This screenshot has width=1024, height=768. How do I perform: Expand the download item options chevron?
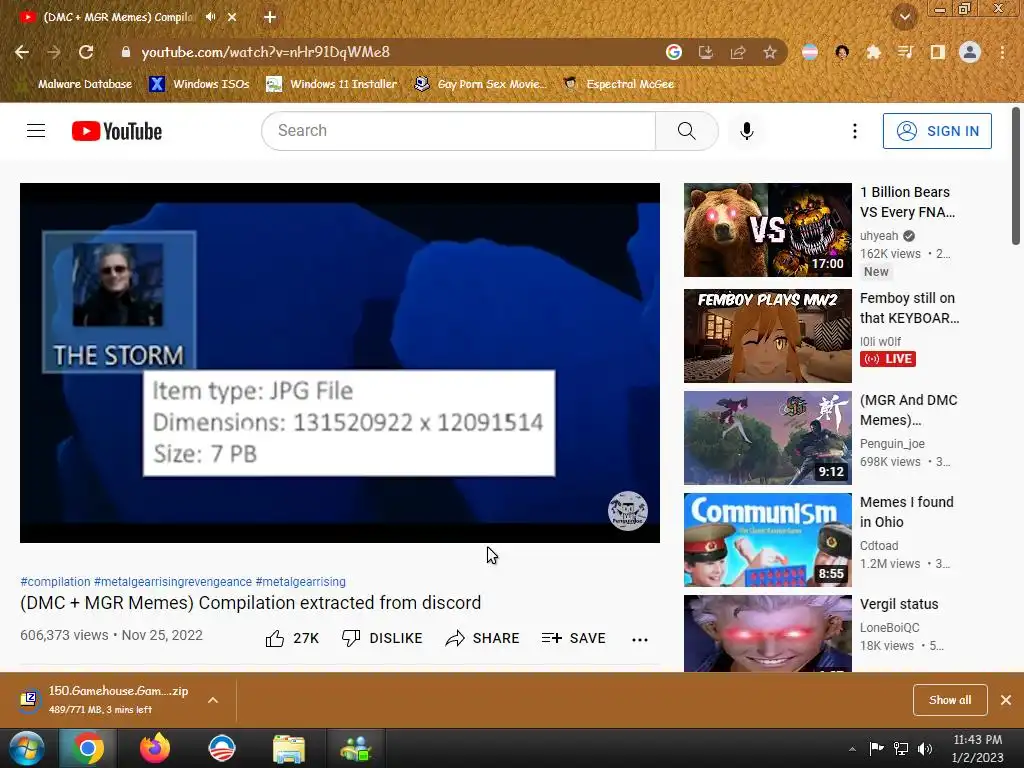213,700
